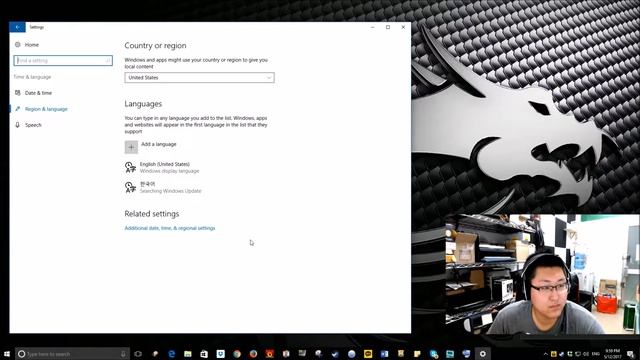Open the yellow KakaoTalk taskbar icon
Image resolution: width=640 pixels, height=360 pixels.
(368, 354)
